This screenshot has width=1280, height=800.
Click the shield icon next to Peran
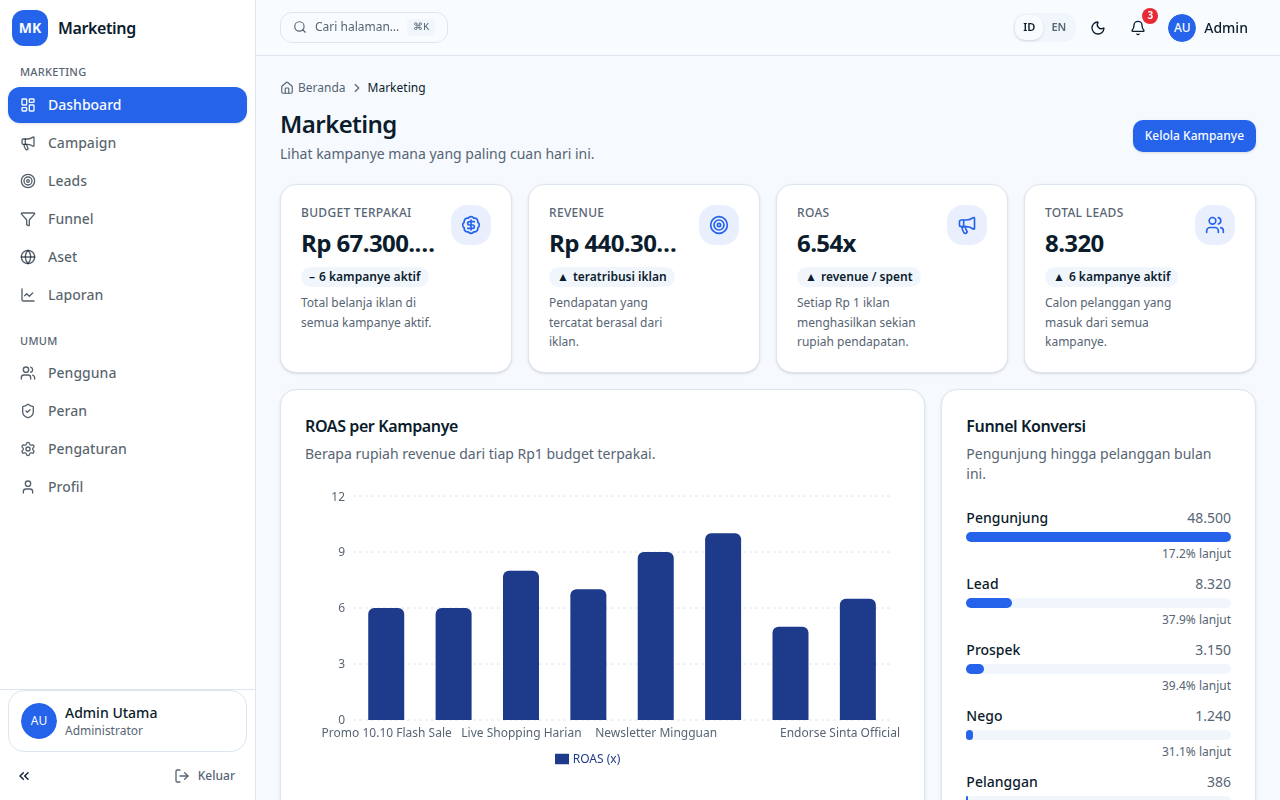point(28,411)
